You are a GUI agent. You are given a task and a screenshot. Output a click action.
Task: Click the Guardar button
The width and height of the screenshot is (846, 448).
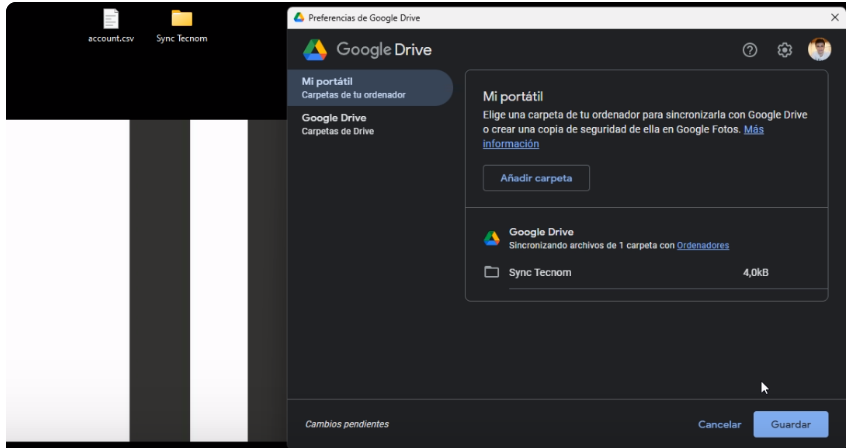790,424
